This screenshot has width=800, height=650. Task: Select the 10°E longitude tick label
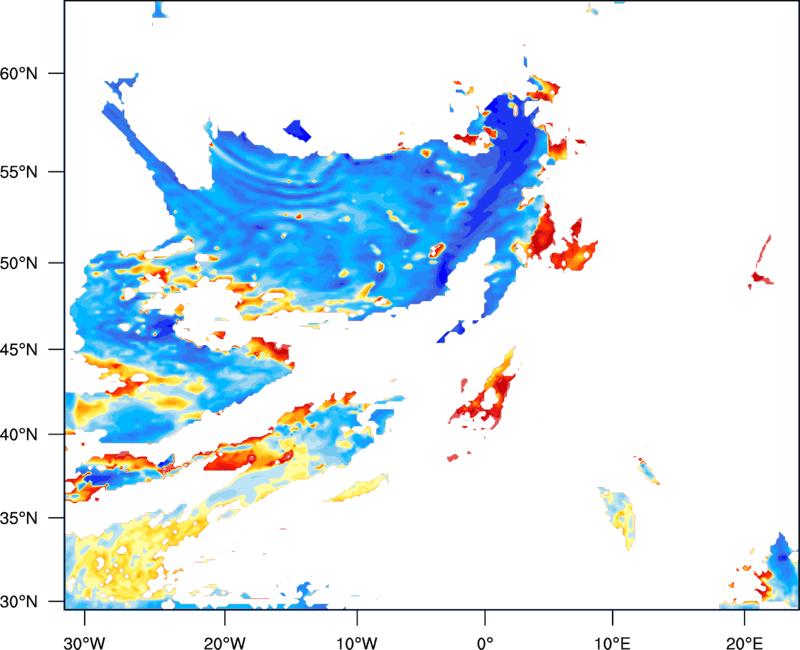[612, 643]
